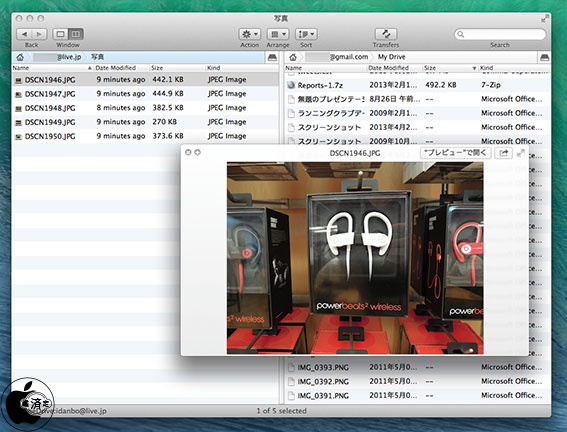Viewport: 567px width, 432px height.
Task: Select スクリーンショット file dated 2013年4月
Action: tap(417, 128)
